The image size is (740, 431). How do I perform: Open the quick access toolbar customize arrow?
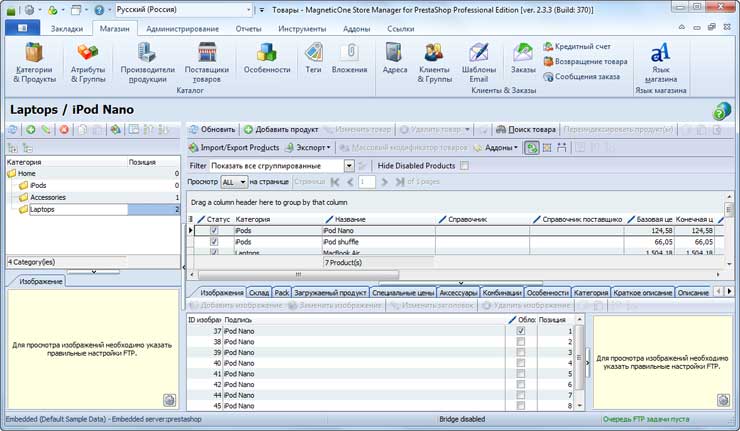[262, 9]
